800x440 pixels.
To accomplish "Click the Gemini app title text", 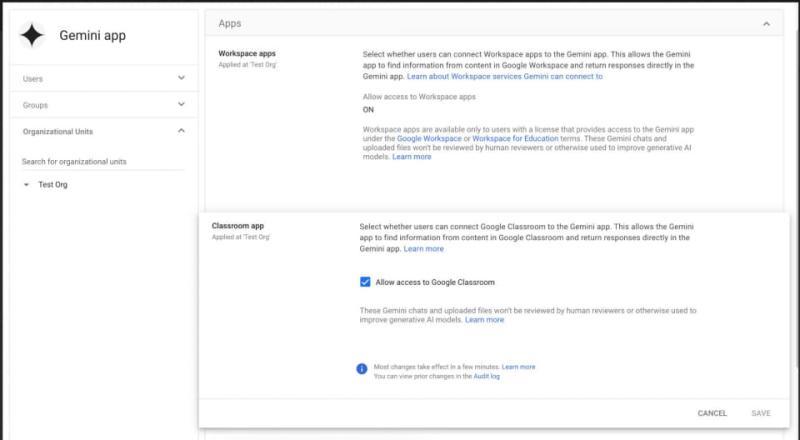I will click(x=92, y=35).
